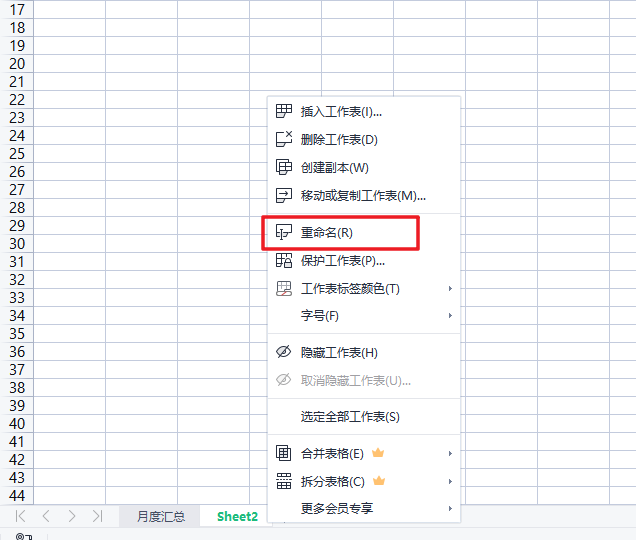Viewport: 636px width, 540px height.
Task: Select 重命名(R) to rename the sheet
Action: [364, 232]
